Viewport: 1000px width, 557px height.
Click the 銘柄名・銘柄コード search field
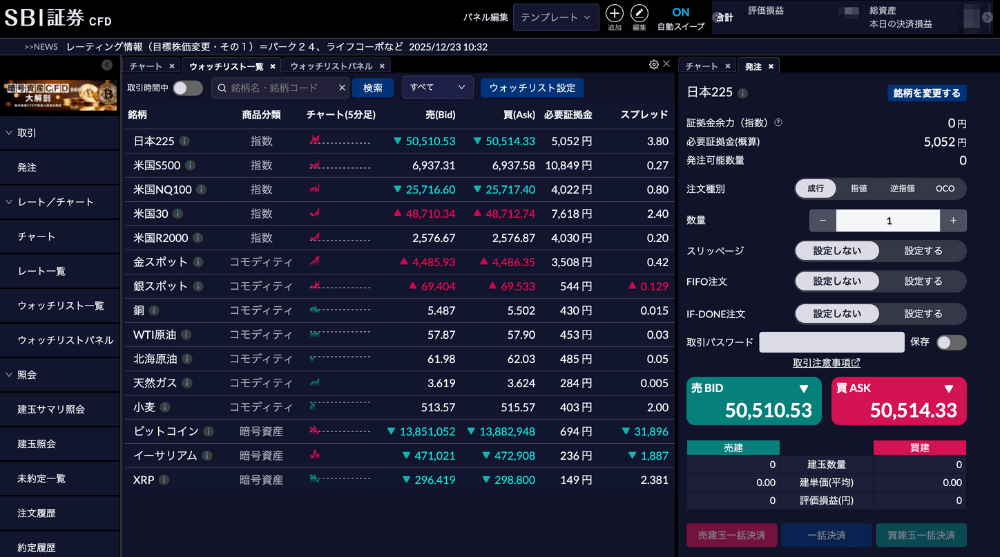click(280, 88)
